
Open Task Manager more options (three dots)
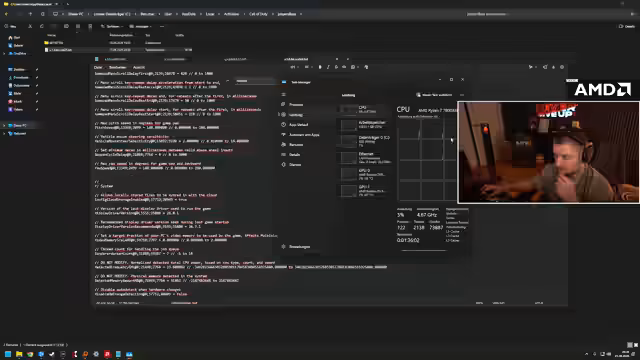pyautogui.click(x=462, y=95)
